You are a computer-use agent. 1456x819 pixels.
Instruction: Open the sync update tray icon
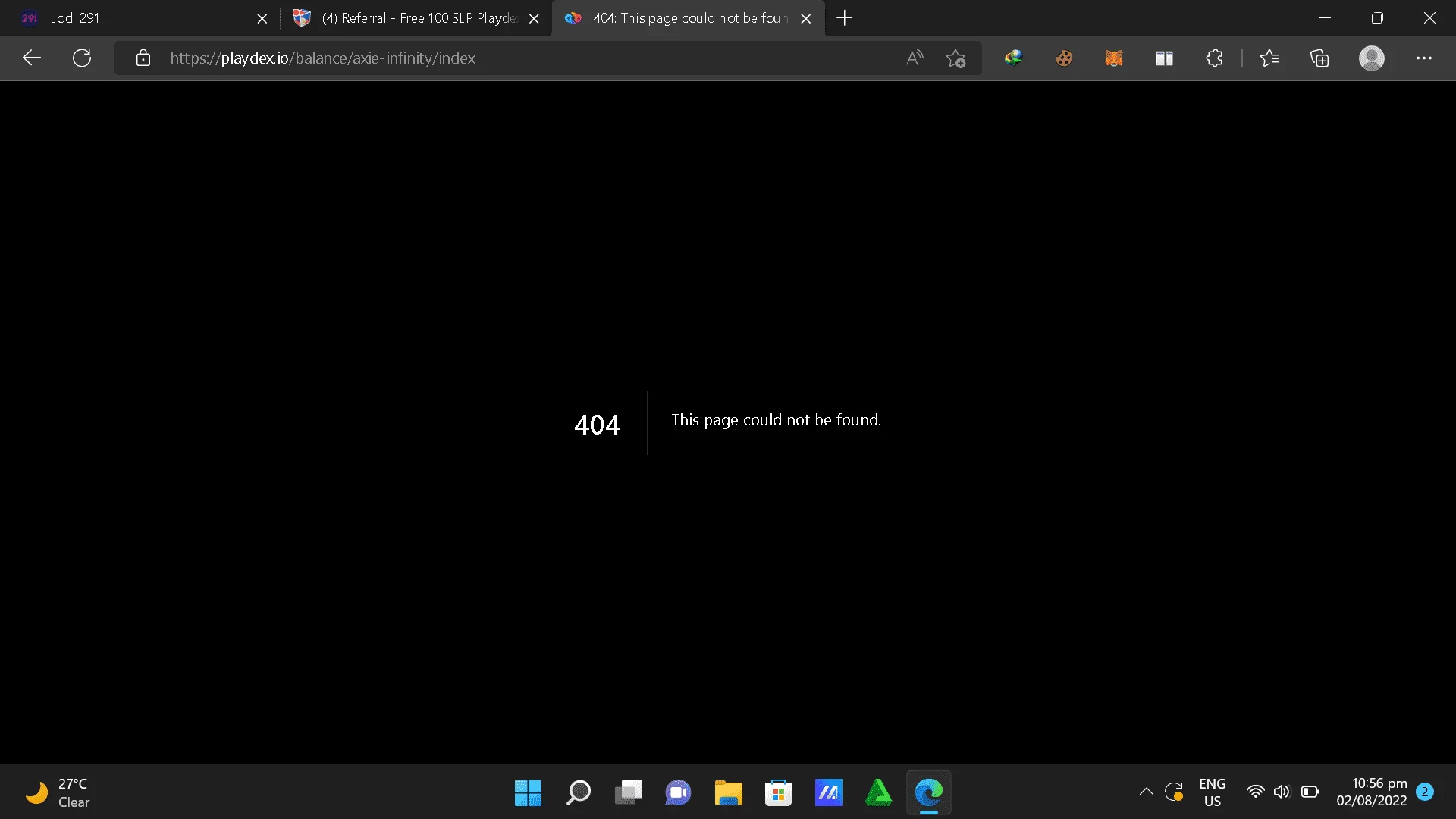[1174, 792]
